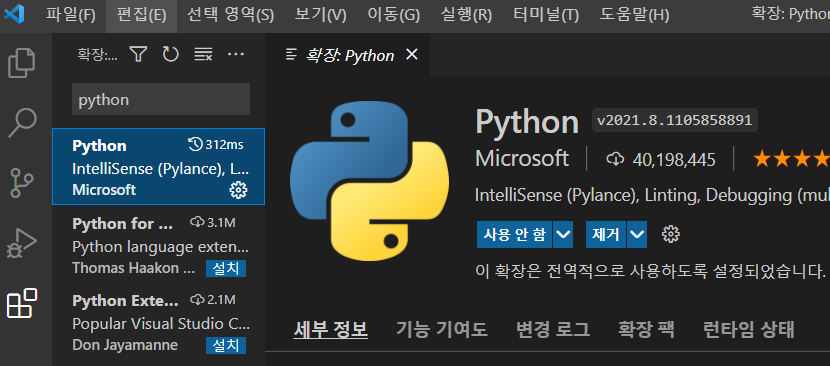The width and height of the screenshot is (830, 366).
Task: Open the 이동(G) menu
Action: 393,15
